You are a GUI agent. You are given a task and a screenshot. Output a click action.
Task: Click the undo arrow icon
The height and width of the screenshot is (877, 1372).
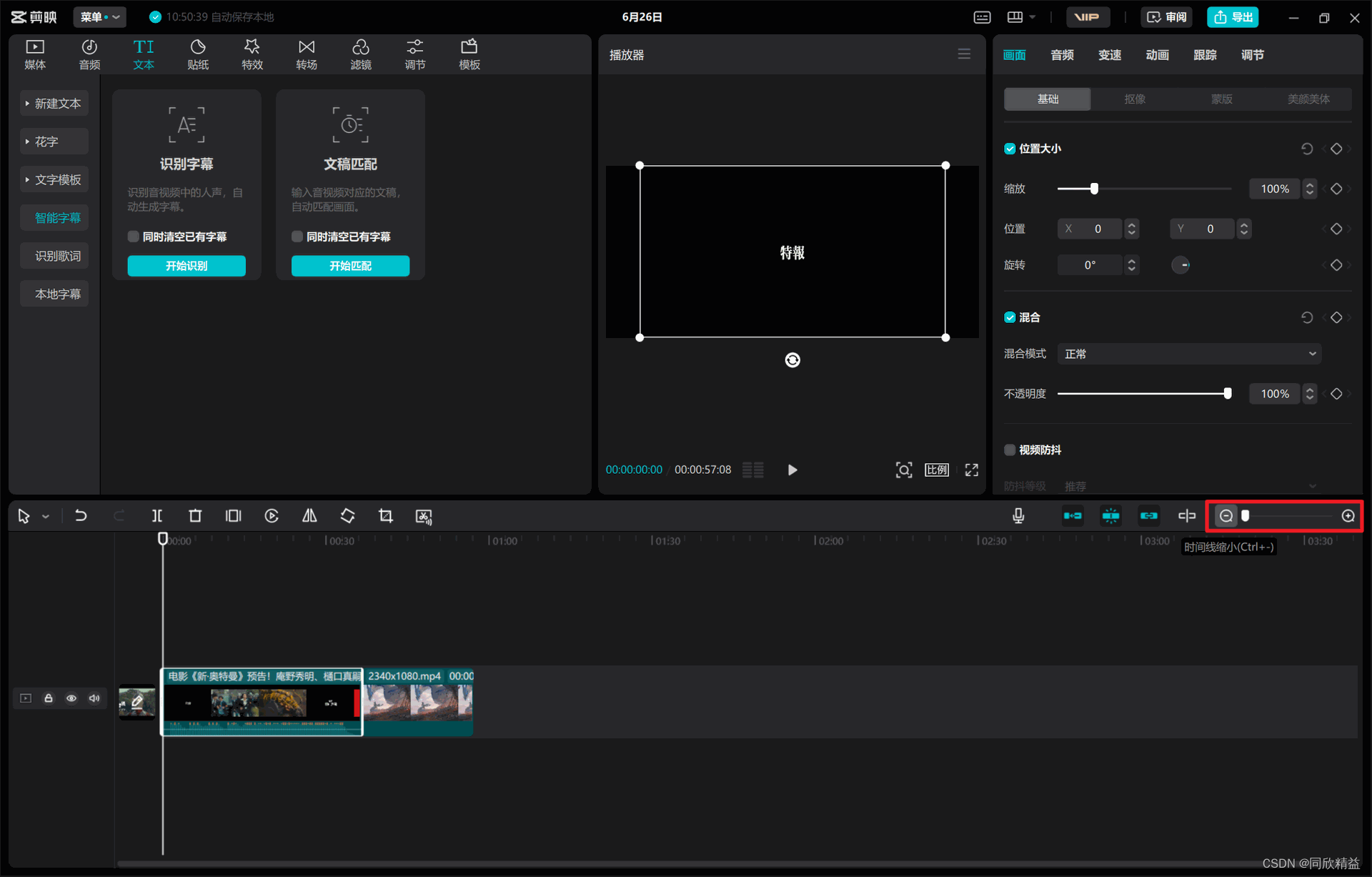[x=81, y=516]
